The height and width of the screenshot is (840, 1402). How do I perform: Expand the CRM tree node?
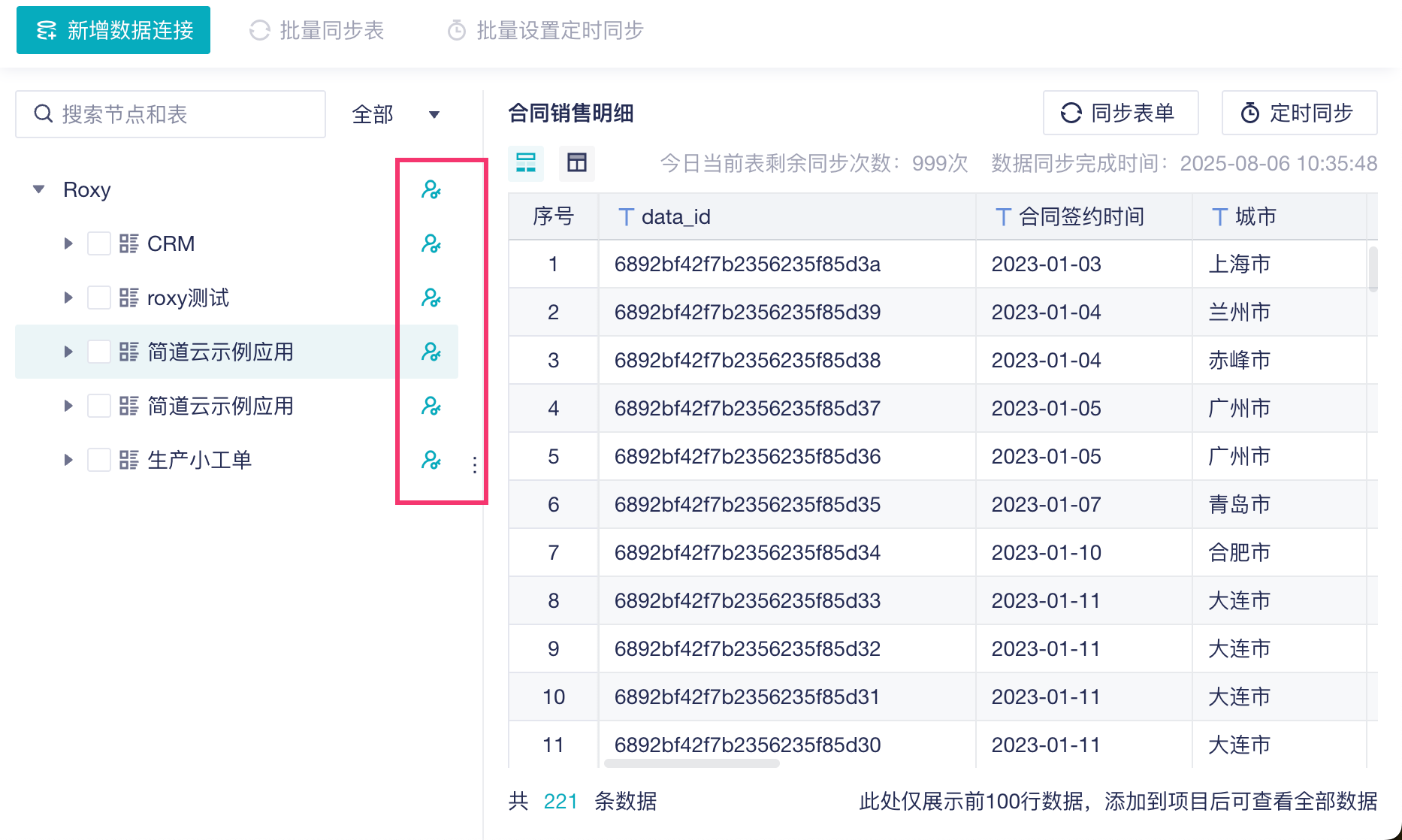click(68, 243)
